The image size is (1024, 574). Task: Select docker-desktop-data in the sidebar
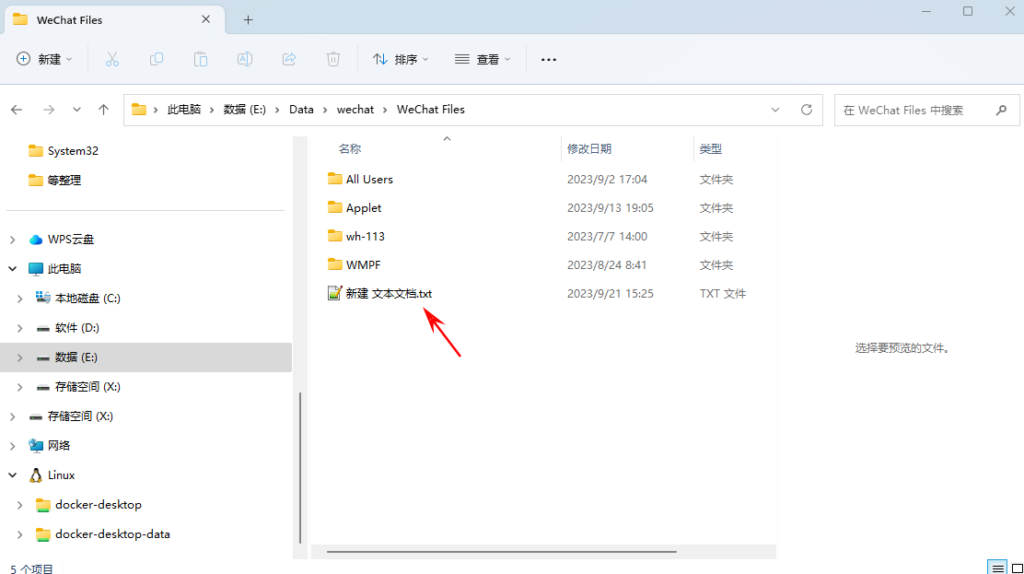pos(112,534)
